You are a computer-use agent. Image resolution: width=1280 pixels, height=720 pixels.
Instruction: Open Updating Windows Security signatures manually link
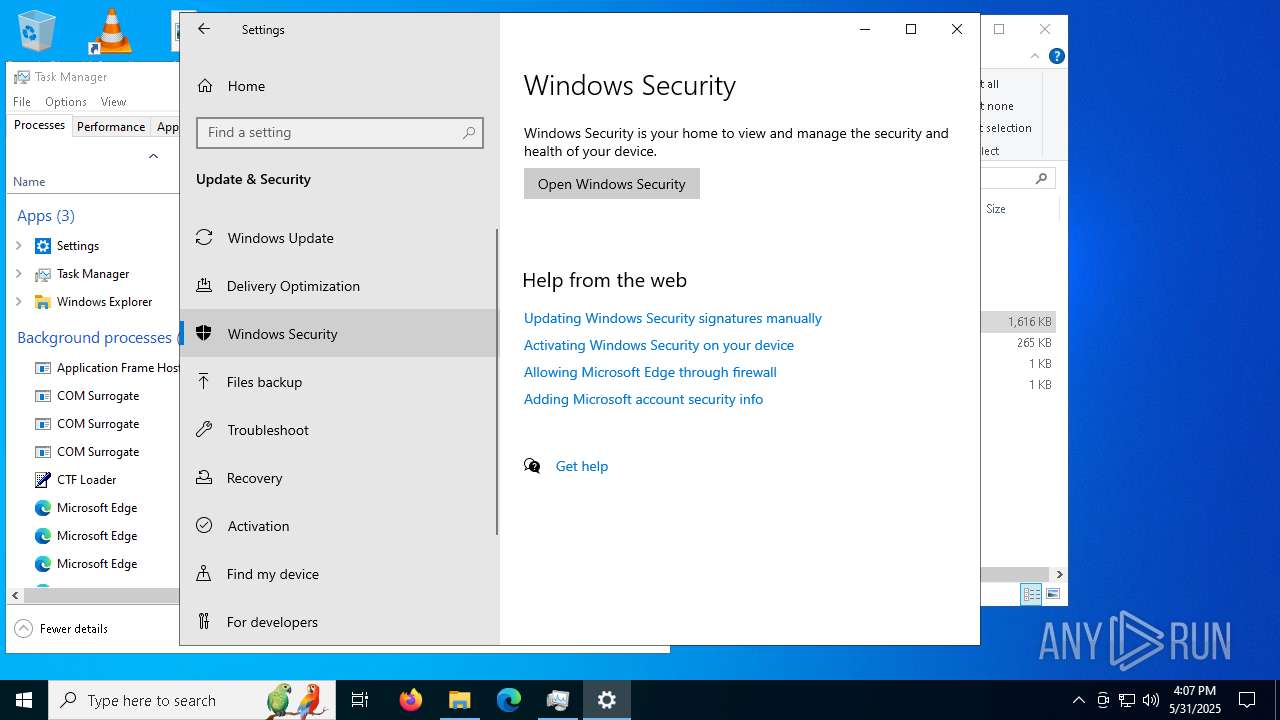673,318
